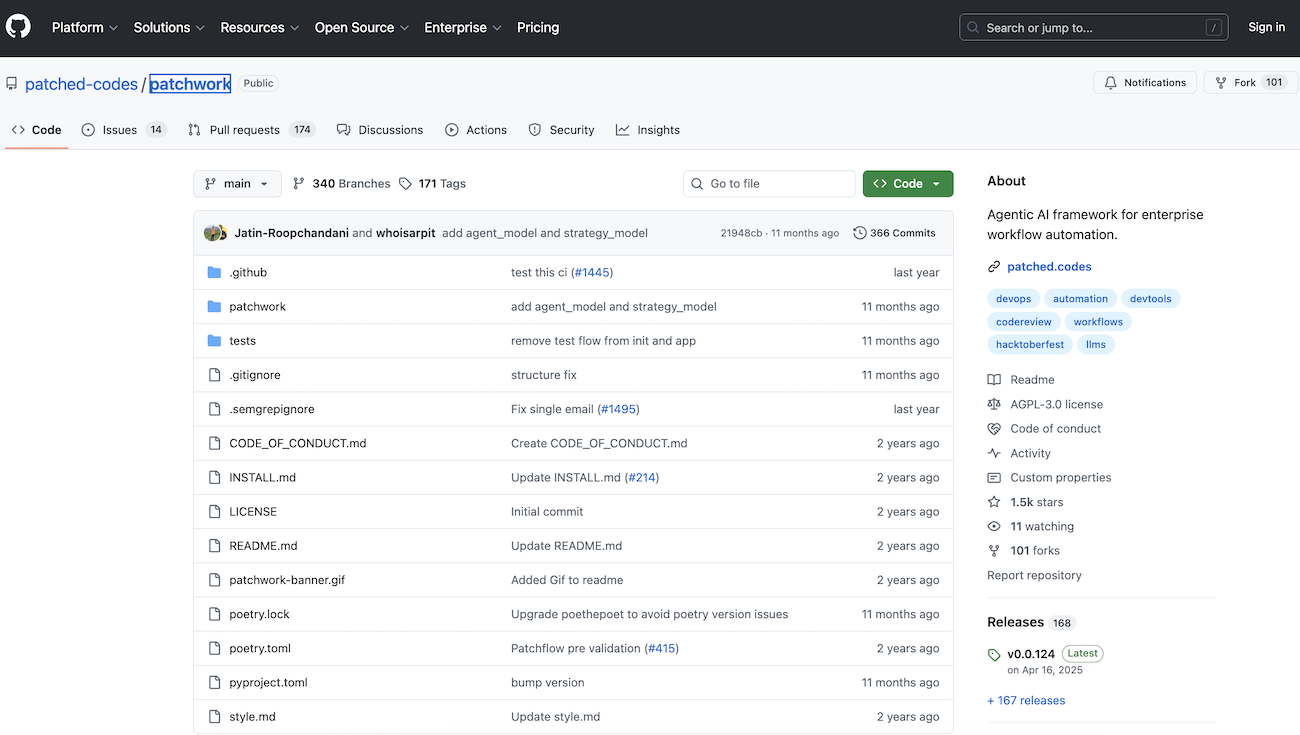The width and height of the screenshot is (1300, 735).
Task: Open commit history clock icon
Action: click(x=859, y=233)
